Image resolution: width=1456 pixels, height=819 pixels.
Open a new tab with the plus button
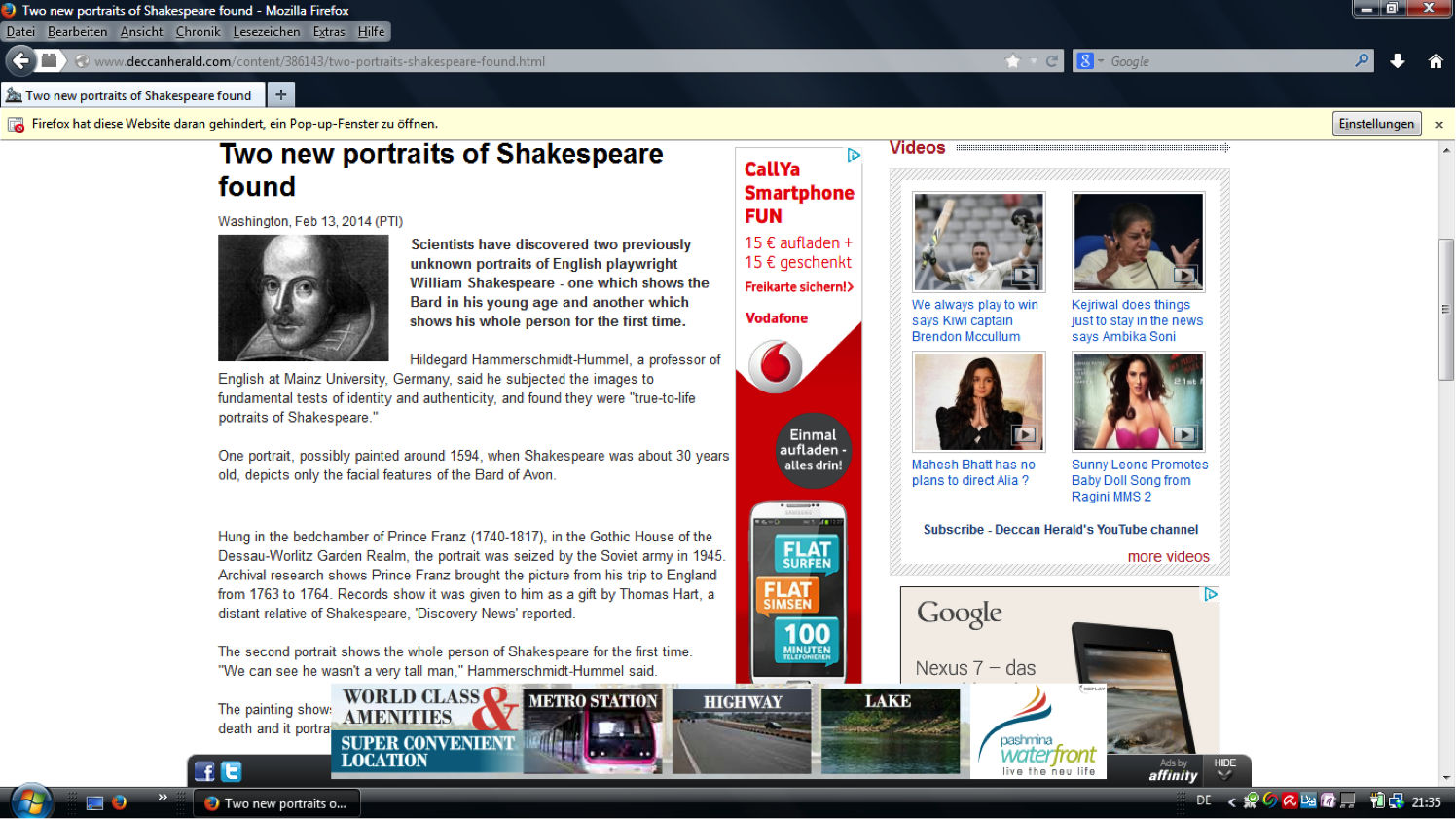click(x=280, y=94)
